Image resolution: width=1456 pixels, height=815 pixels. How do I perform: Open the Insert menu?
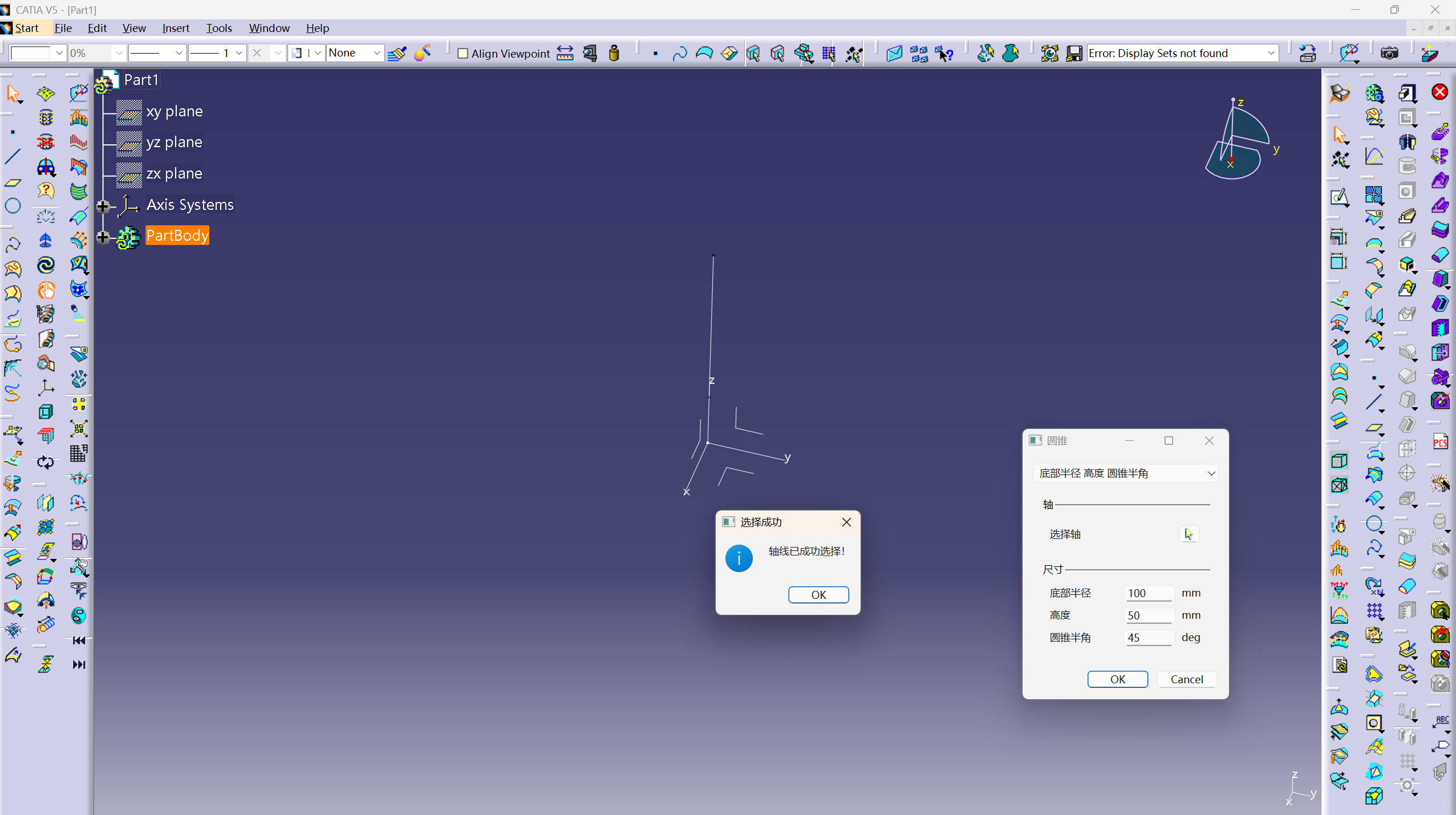tap(175, 28)
